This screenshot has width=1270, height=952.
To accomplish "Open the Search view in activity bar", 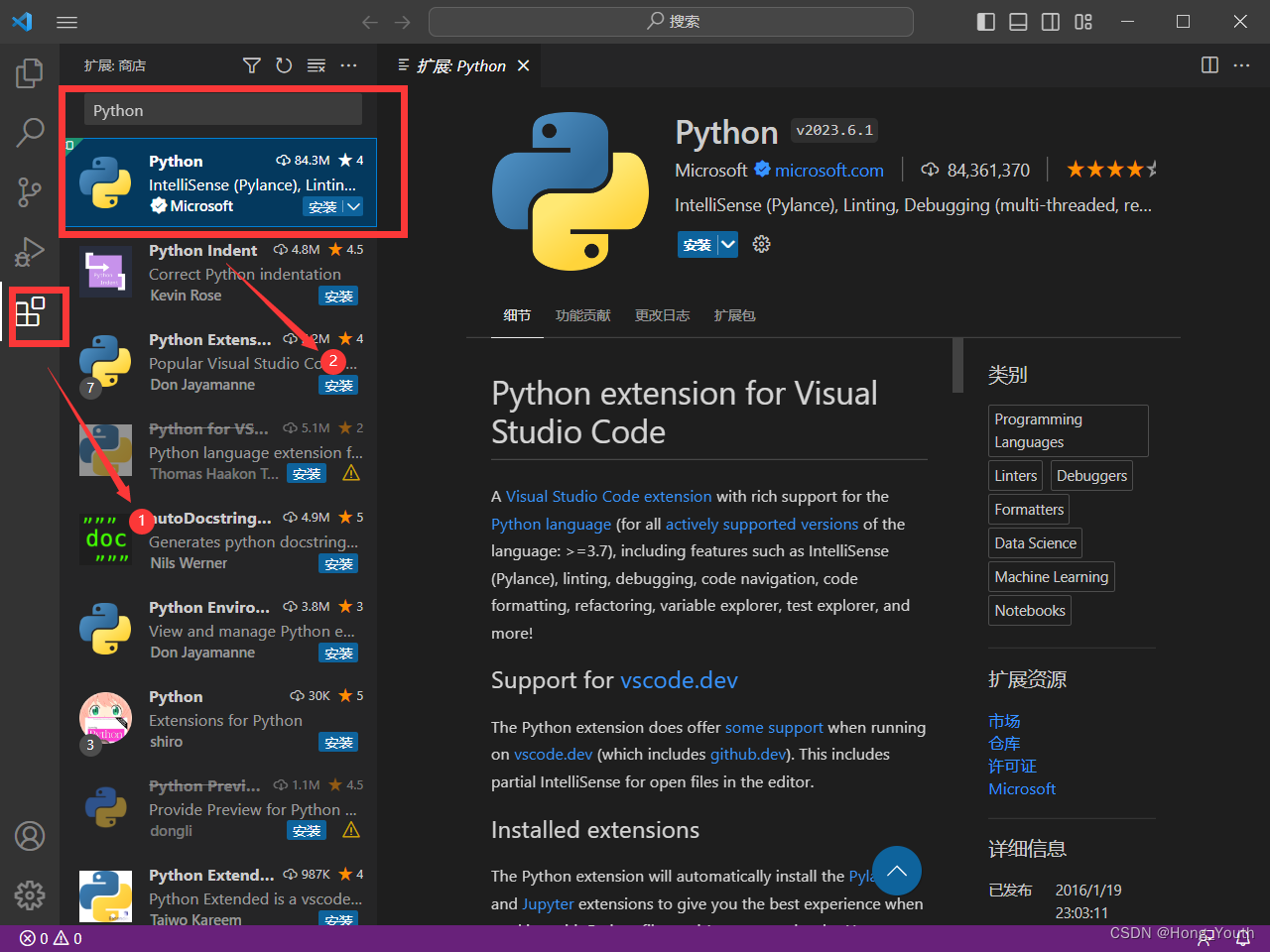I will 30,132.
